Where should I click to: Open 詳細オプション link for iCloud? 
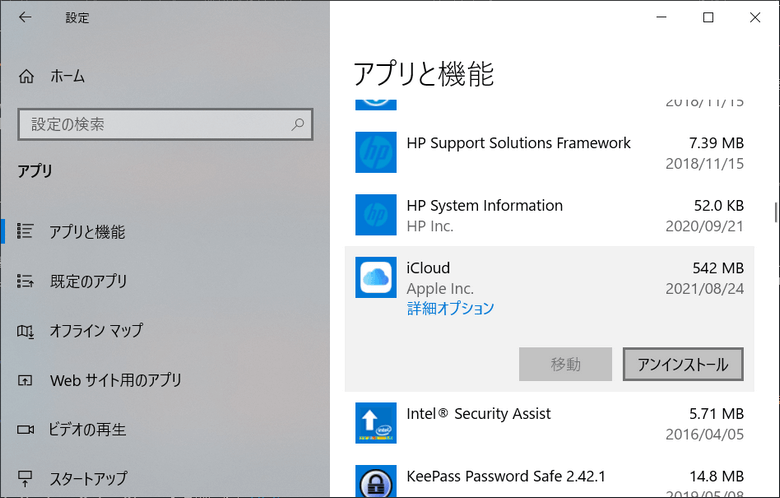point(450,308)
